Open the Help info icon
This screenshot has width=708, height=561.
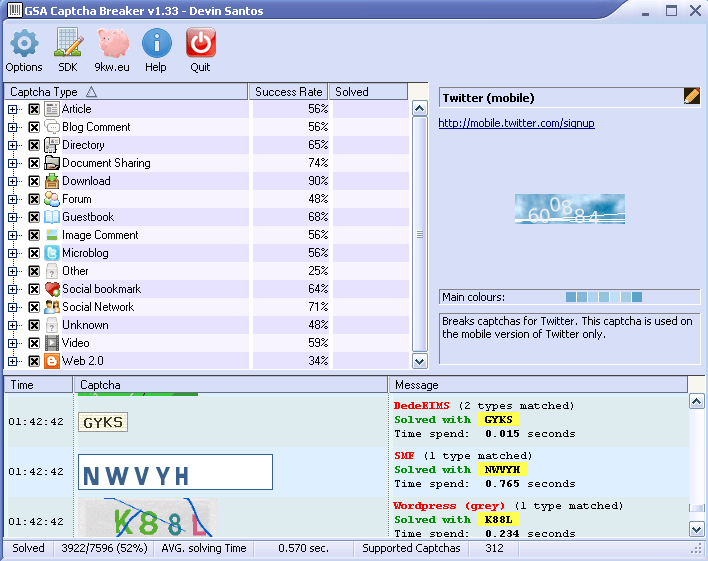coord(157,43)
